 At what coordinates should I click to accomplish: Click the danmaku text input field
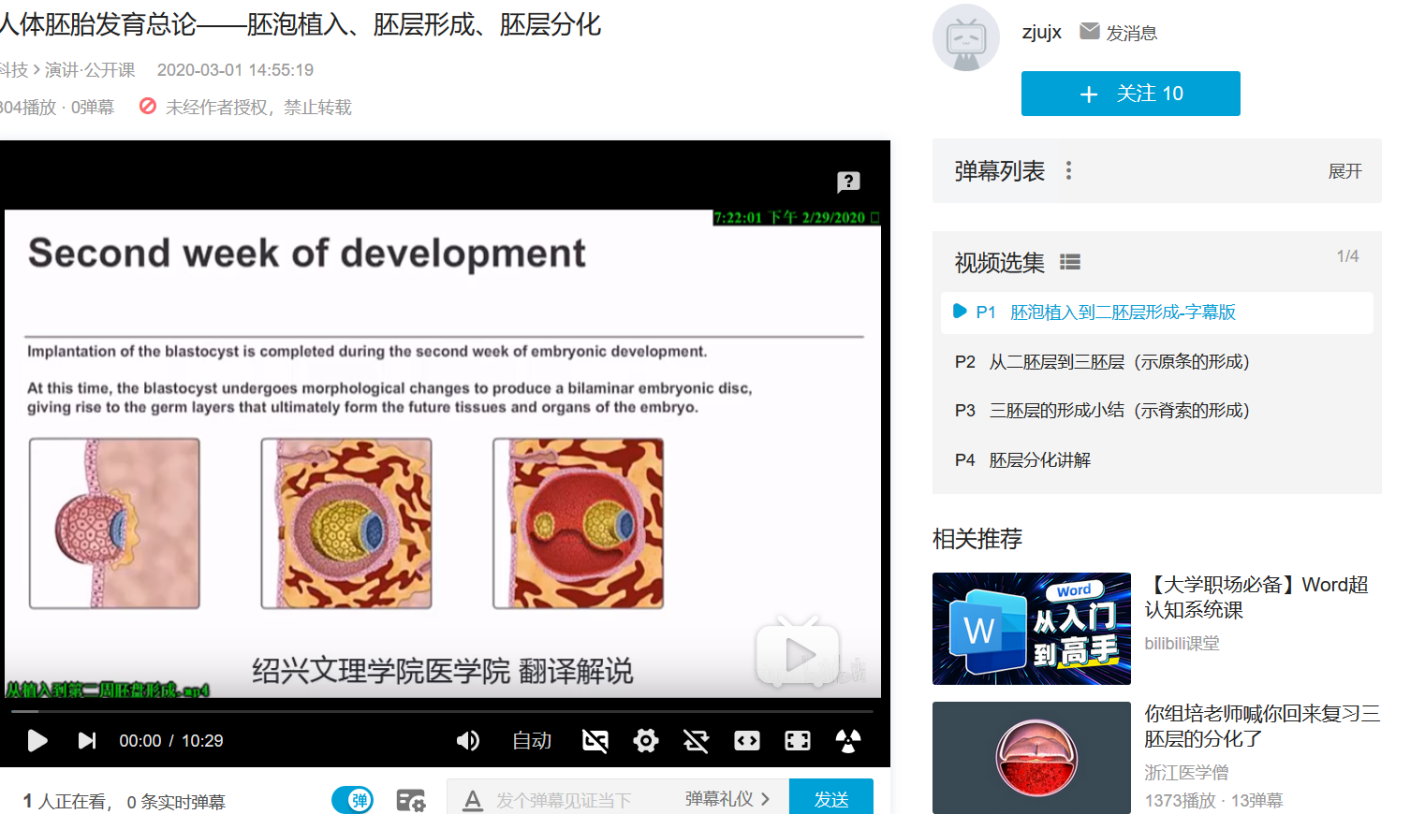(570, 800)
